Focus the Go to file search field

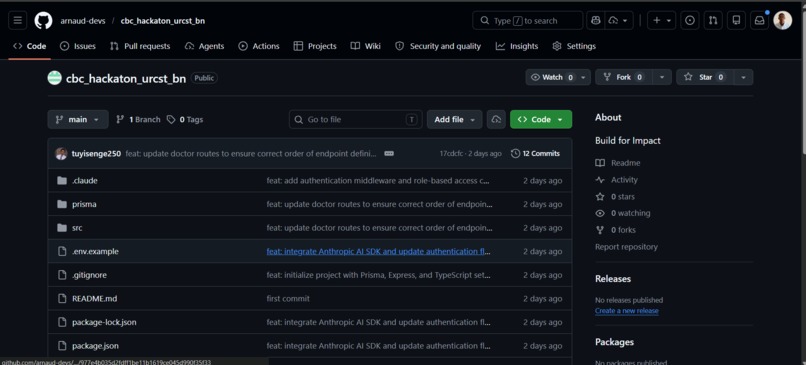click(x=356, y=119)
